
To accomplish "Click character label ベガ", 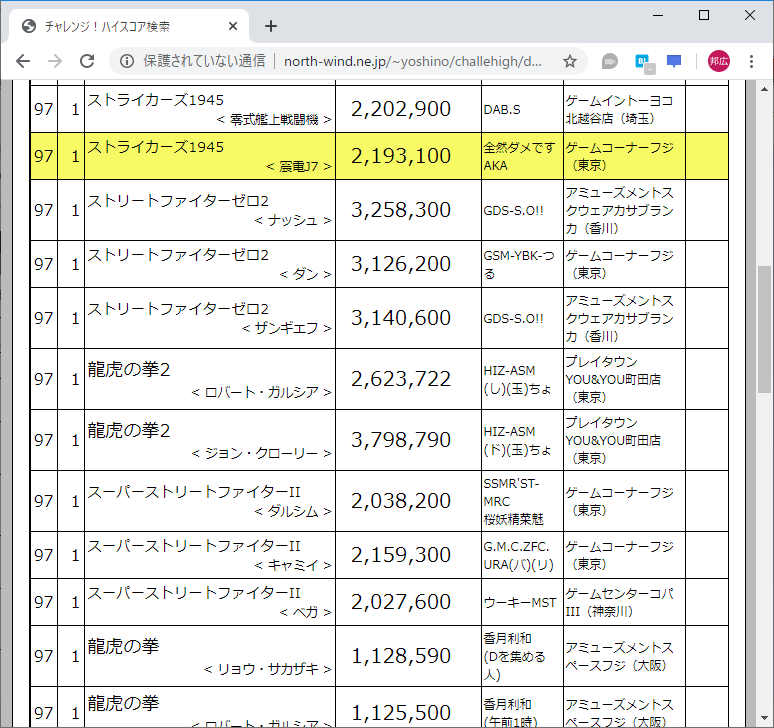I will (306, 613).
